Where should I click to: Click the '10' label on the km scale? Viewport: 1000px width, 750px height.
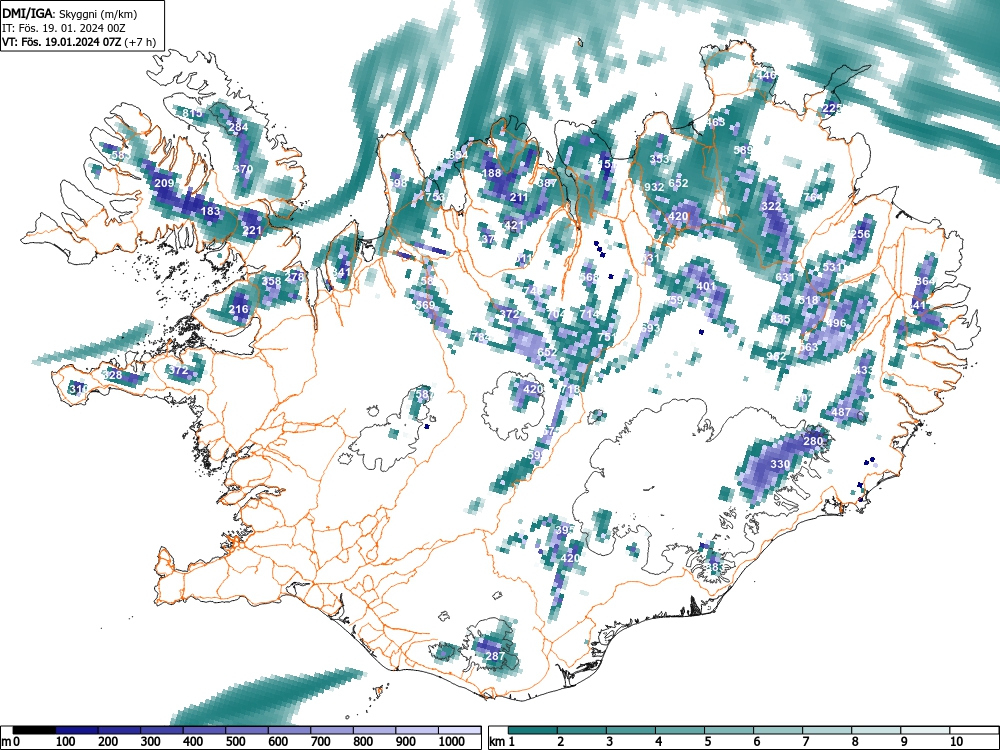pos(955,742)
